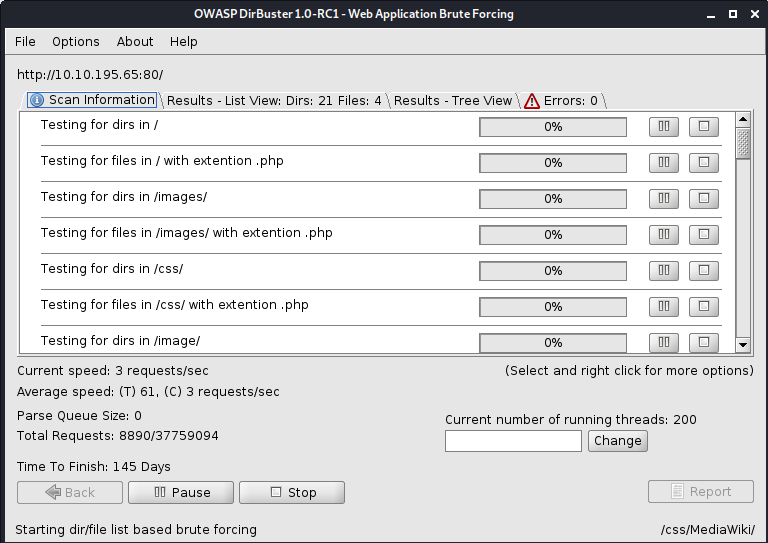Click scroll down arrow of task list
The image size is (768, 543).
click(x=743, y=345)
